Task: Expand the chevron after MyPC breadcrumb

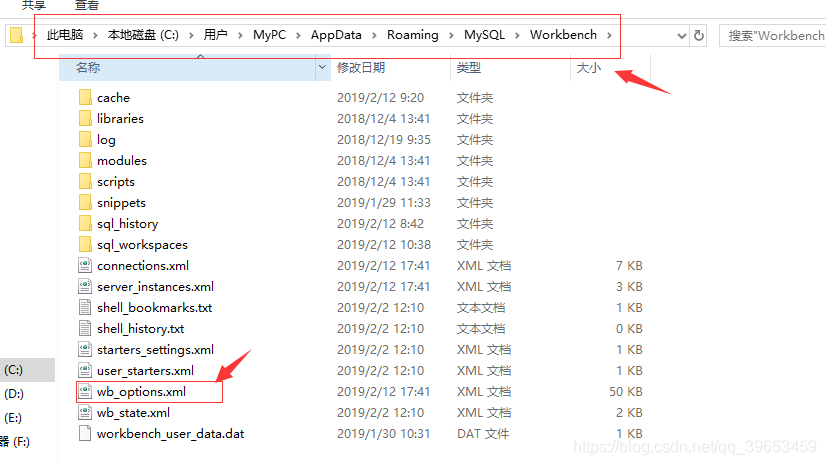Action: tap(298, 35)
